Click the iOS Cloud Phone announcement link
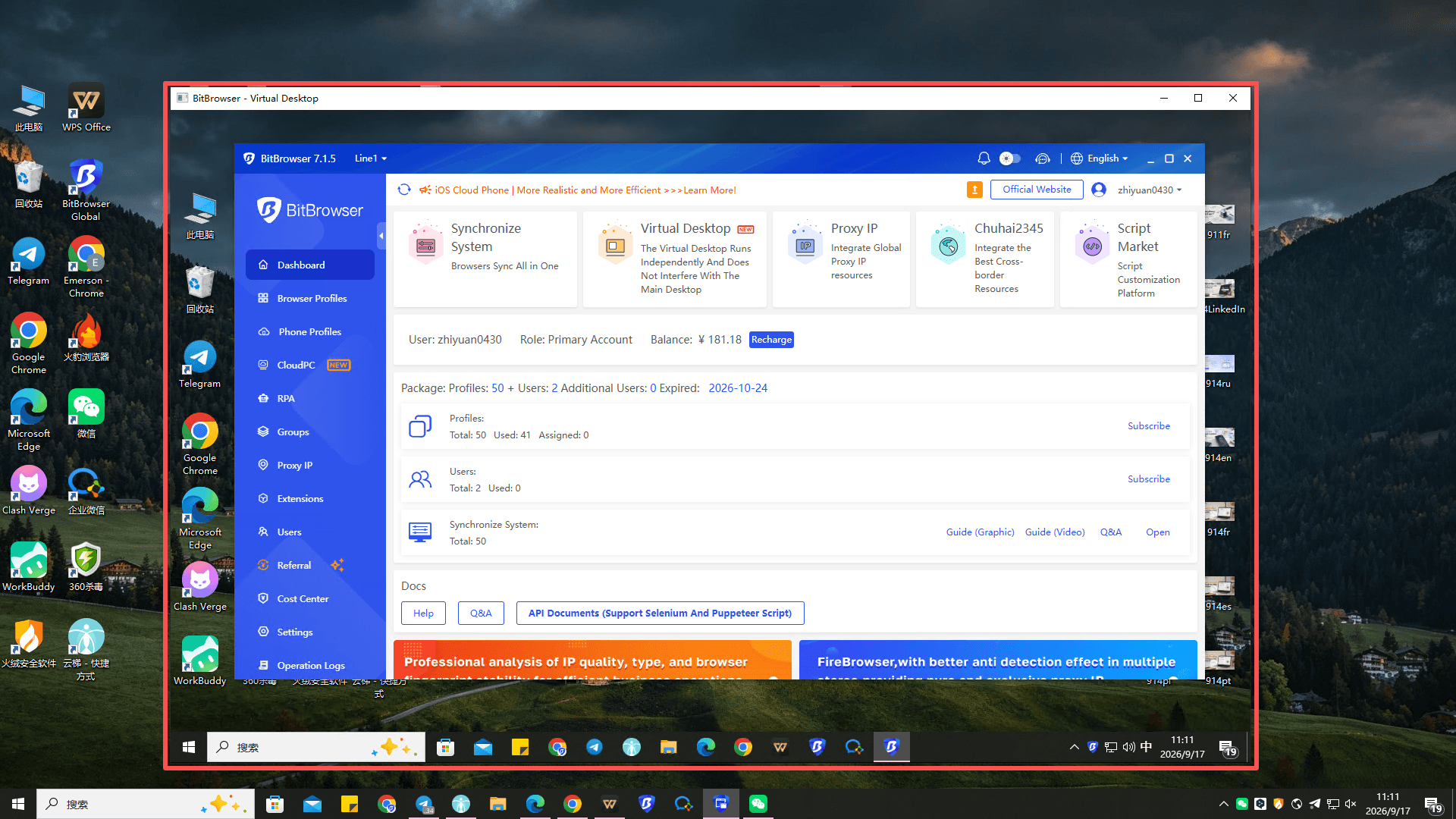Viewport: 1456px width, 819px height. [585, 190]
